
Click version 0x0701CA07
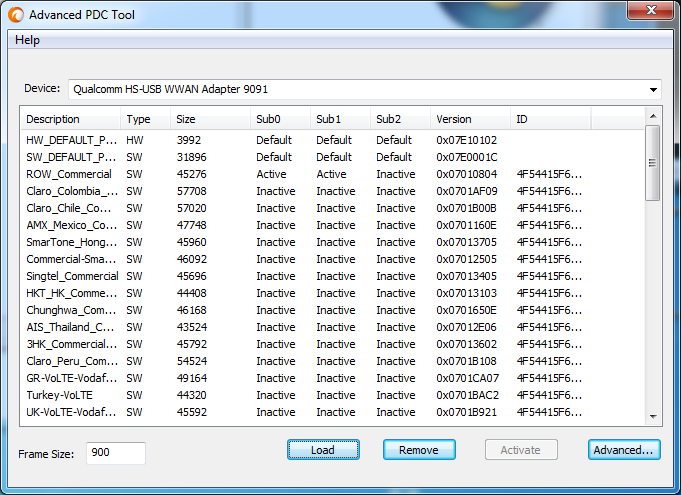(x=468, y=378)
